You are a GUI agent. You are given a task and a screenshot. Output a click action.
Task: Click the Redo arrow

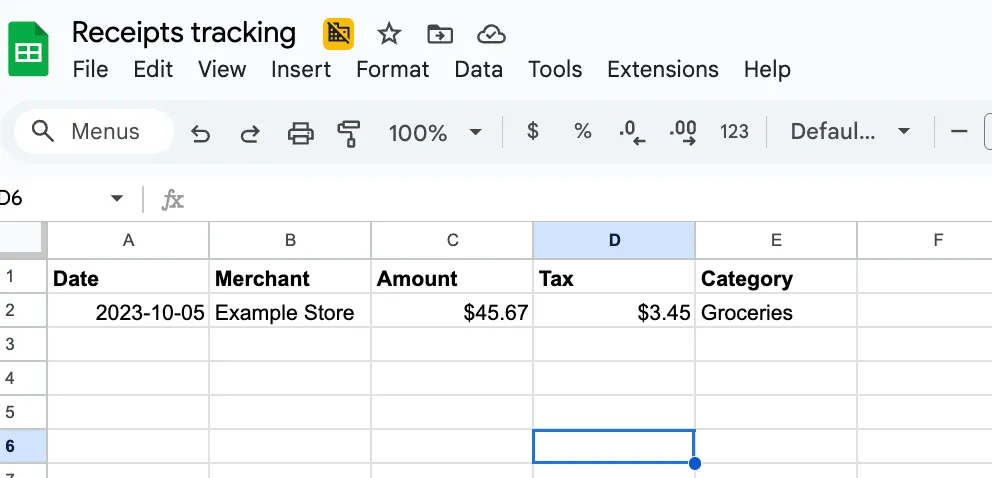pos(250,133)
